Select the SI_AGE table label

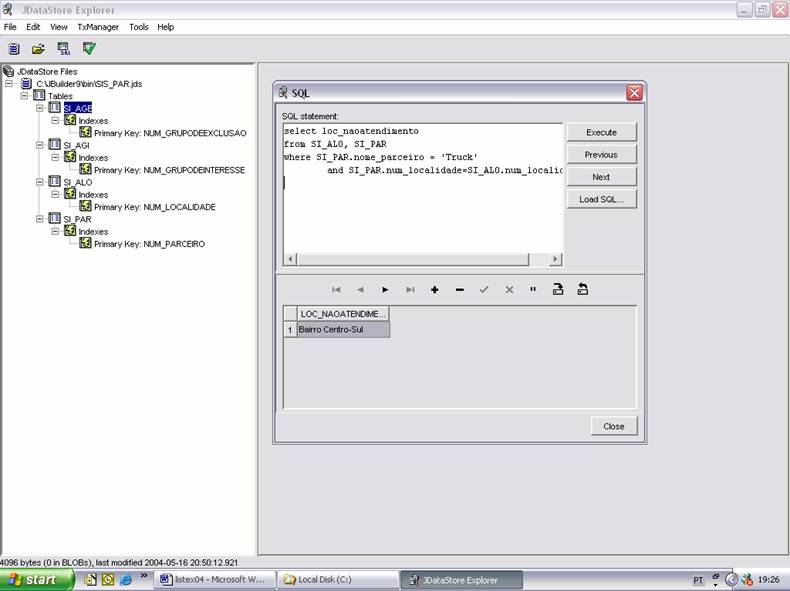(78, 108)
